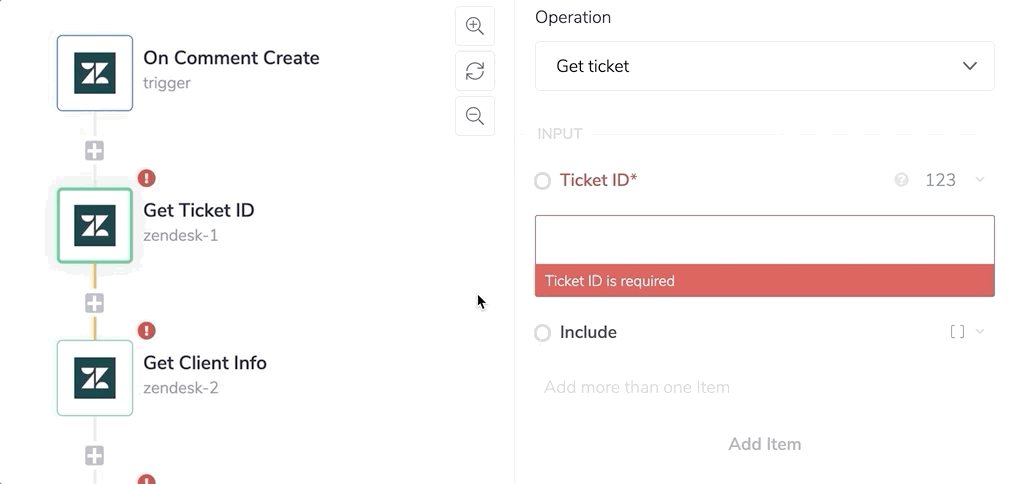Select the Include radio button
1014x484 pixels.
(x=542, y=333)
